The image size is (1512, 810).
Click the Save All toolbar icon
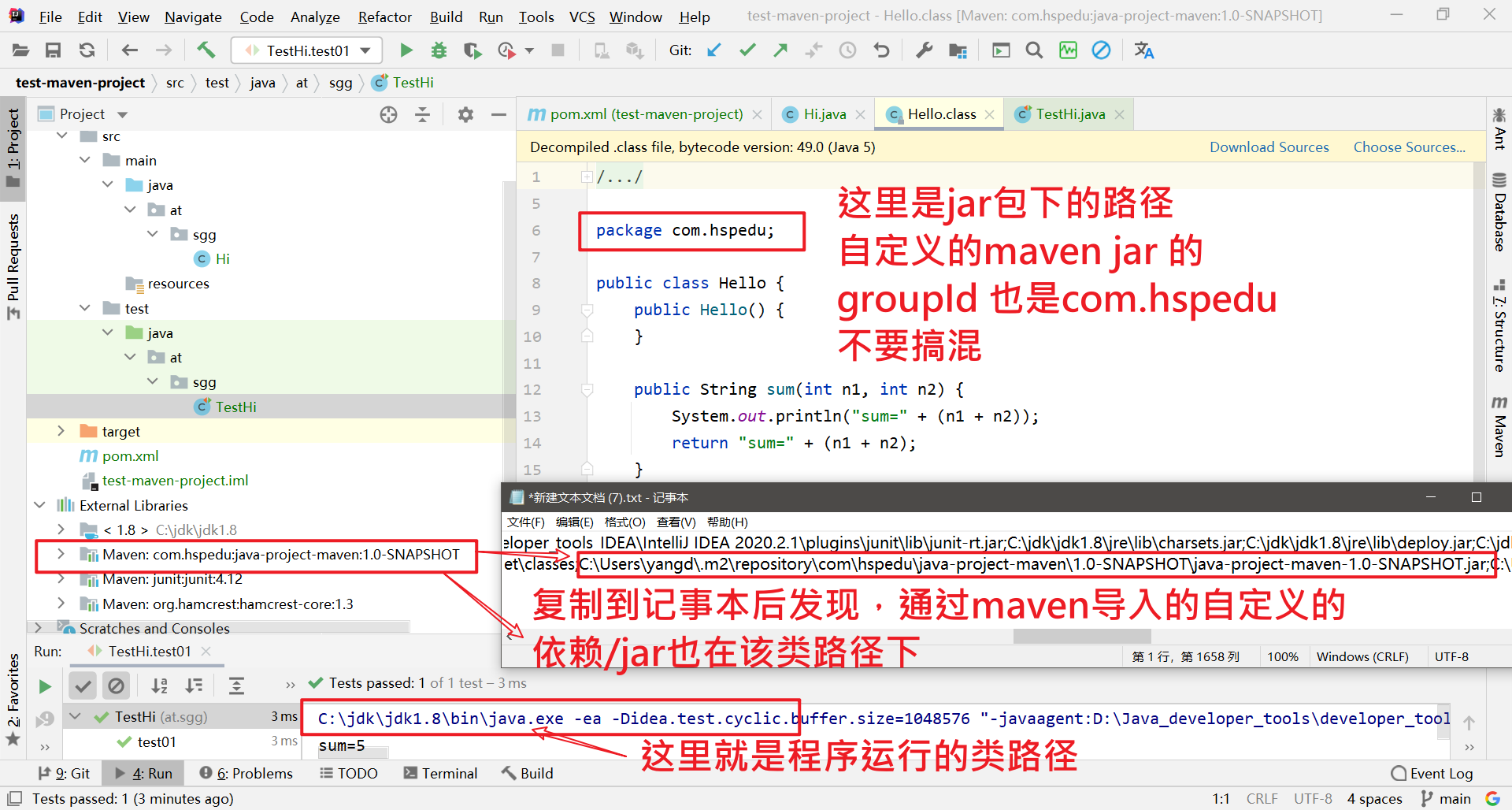[53, 50]
